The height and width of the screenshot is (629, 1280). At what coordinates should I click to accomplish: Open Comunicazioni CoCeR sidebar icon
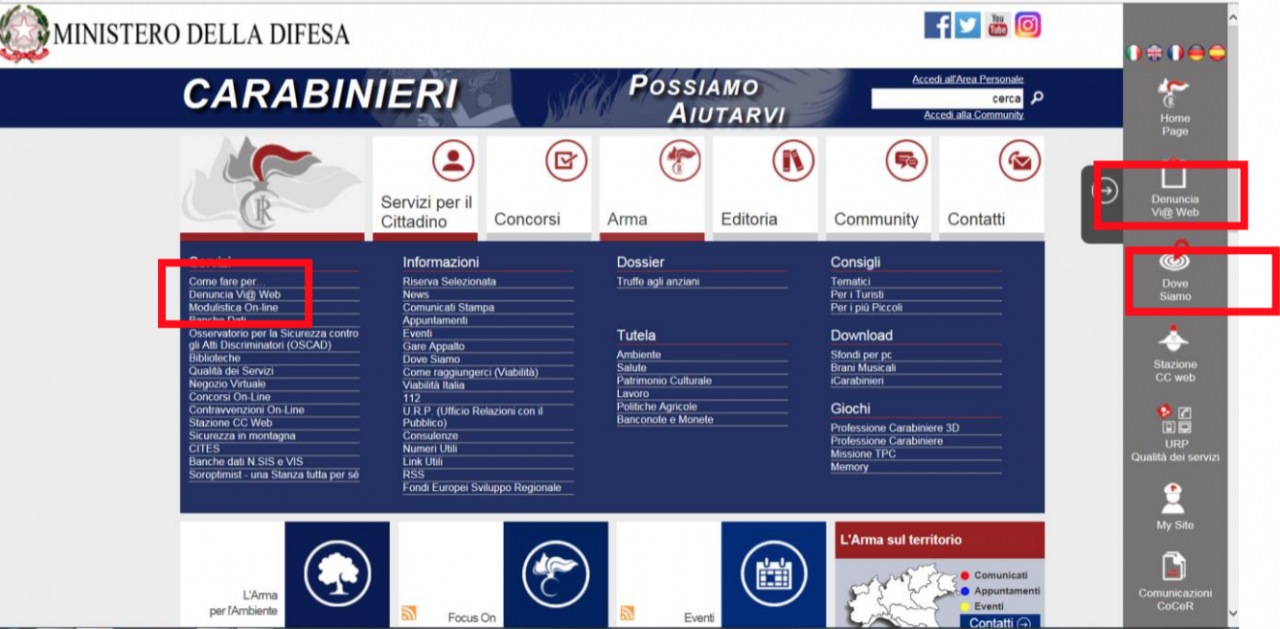[x=1175, y=582]
